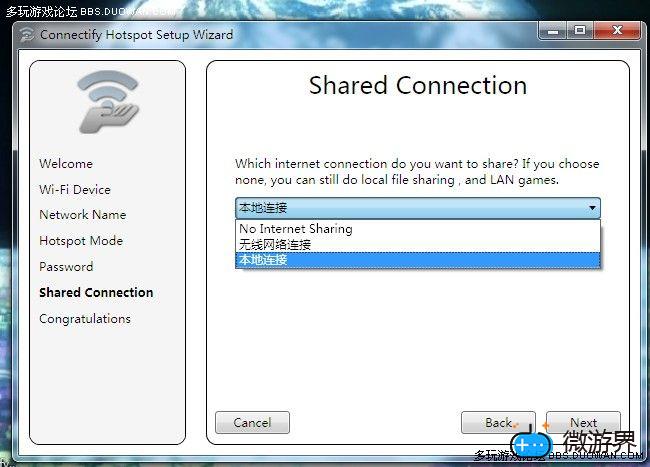This screenshot has height=467, width=650.
Task: Click the Connectify hand logo in sidebar
Action: pos(108,102)
